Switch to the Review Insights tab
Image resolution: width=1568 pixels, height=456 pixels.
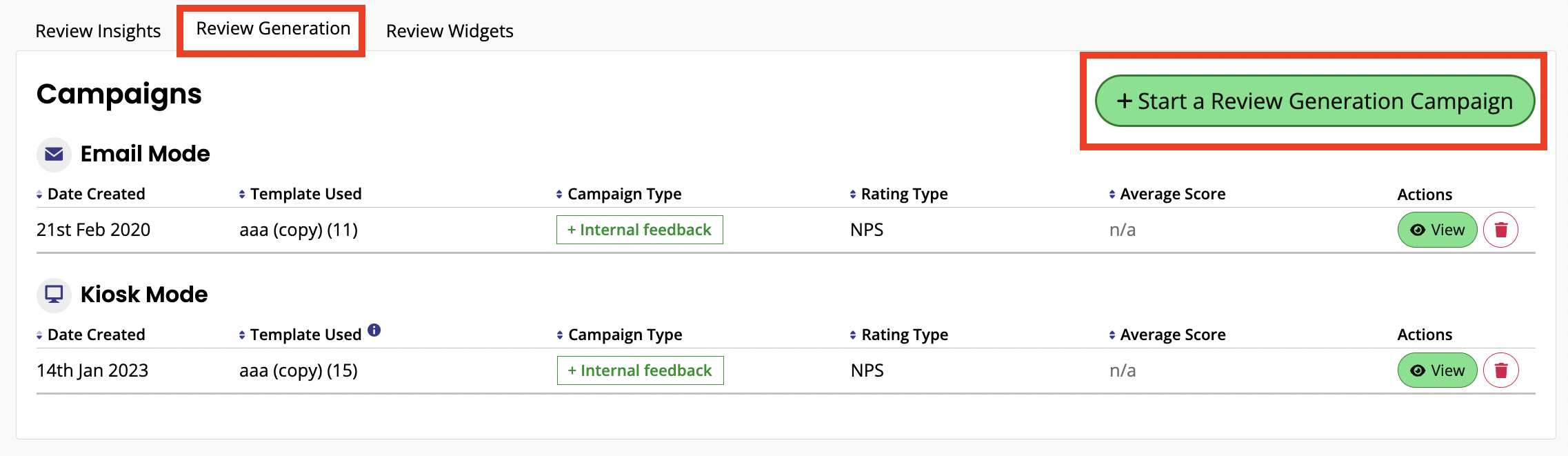(x=98, y=30)
